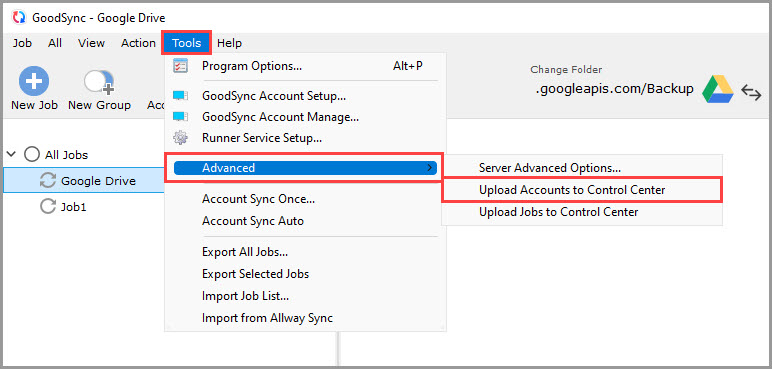Screen dimensions: 772x369
Task: Open the All menu
Action: [x=55, y=43]
